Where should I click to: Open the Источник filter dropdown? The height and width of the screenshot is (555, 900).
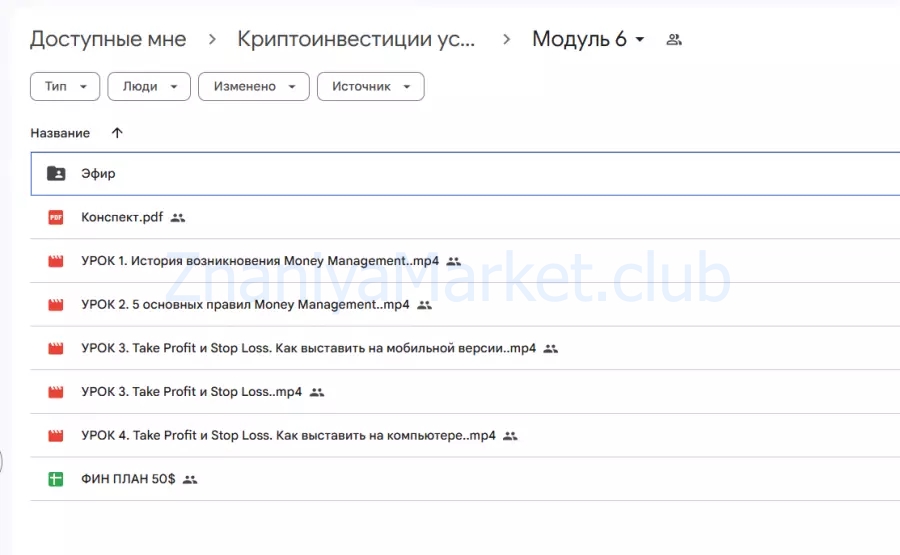coord(371,87)
